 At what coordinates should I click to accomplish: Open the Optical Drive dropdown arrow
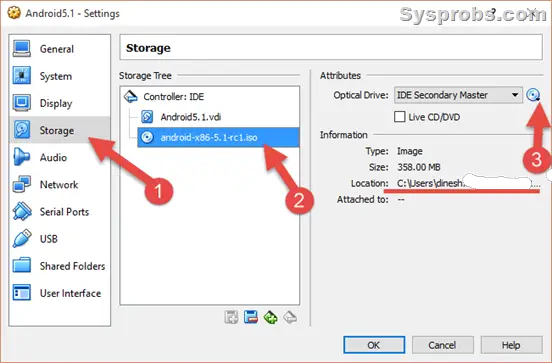click(515, 95)
